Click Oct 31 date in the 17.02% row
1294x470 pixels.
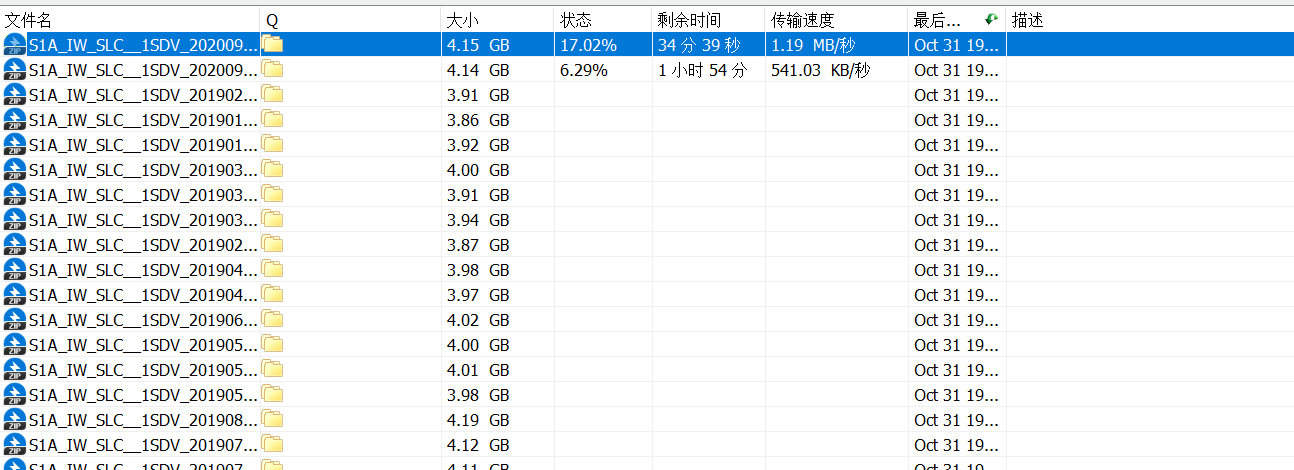957,44
